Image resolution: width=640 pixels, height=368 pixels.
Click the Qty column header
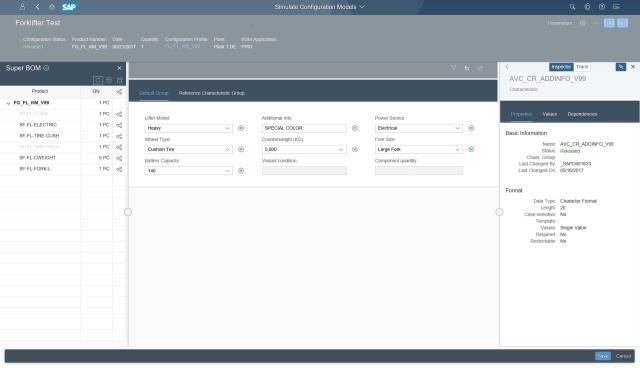[x=96, y=91]
